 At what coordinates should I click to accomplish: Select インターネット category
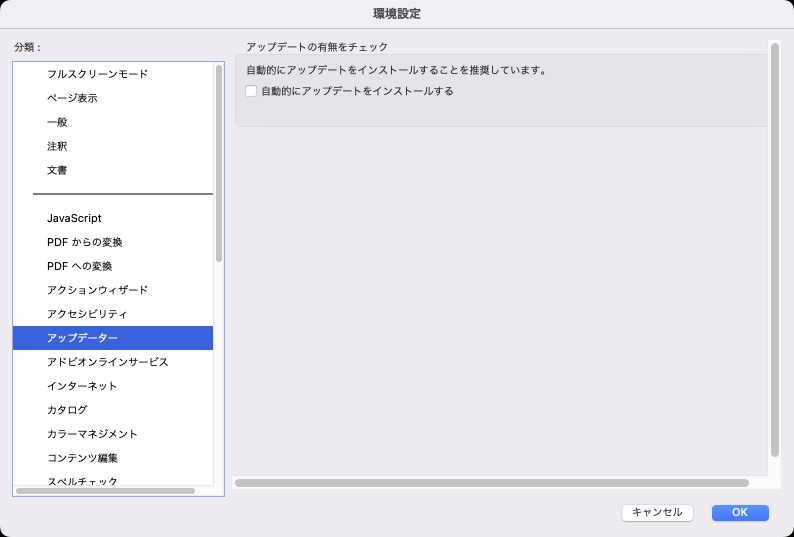[x=112, y=386]
